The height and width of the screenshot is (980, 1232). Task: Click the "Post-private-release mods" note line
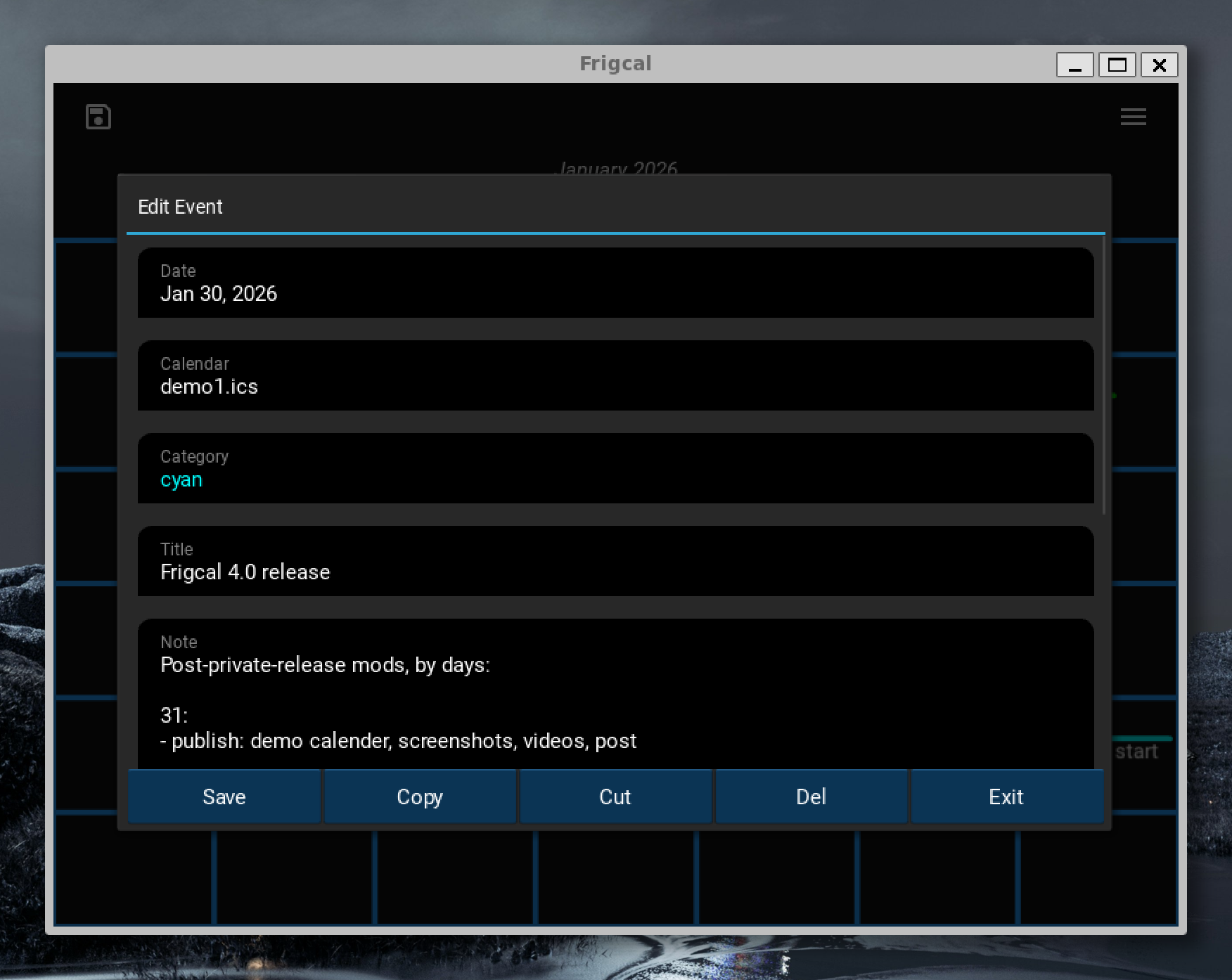(325, 665)
